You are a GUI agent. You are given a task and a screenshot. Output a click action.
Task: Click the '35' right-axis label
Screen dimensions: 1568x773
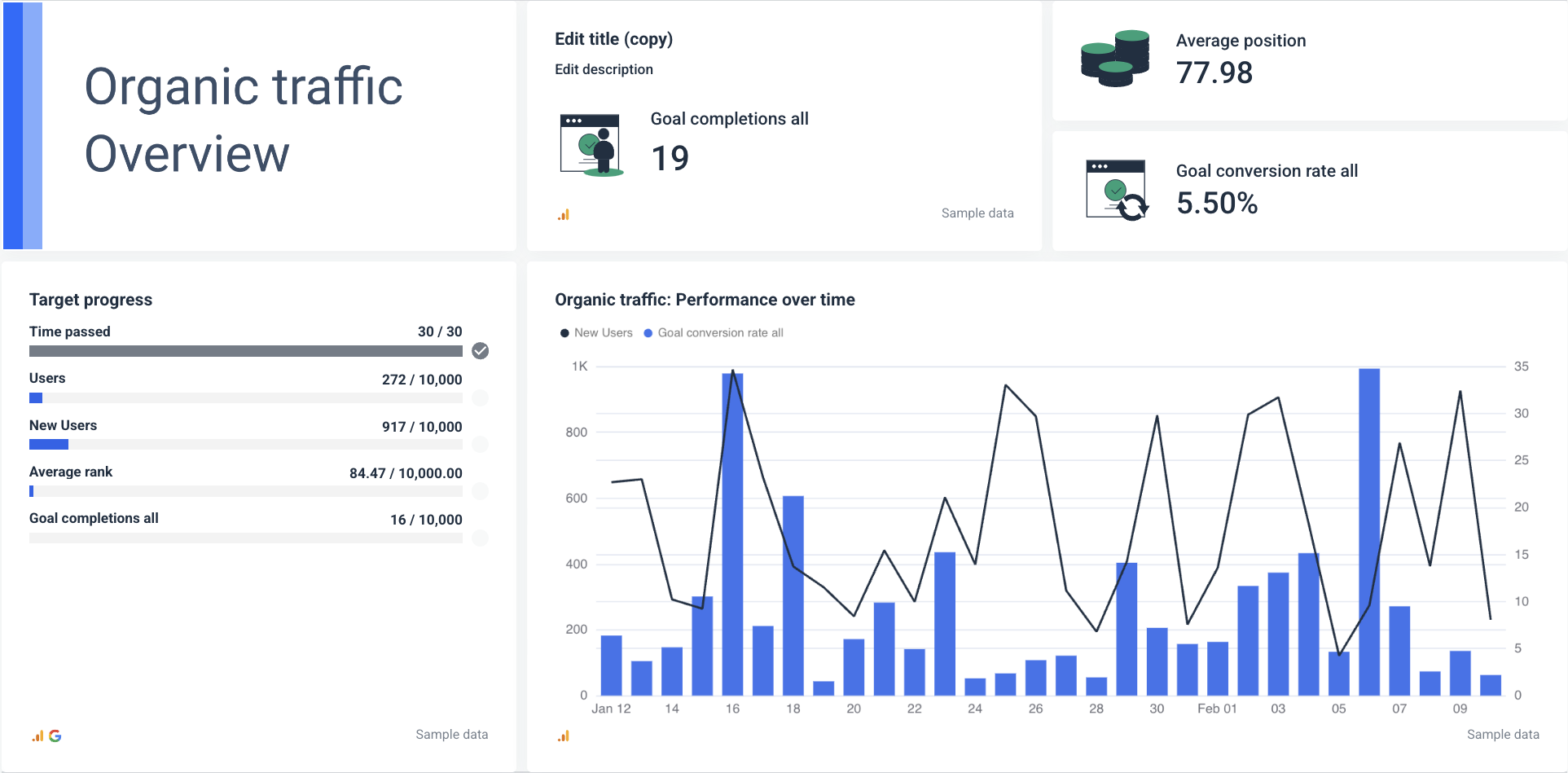coord(1522,367)
